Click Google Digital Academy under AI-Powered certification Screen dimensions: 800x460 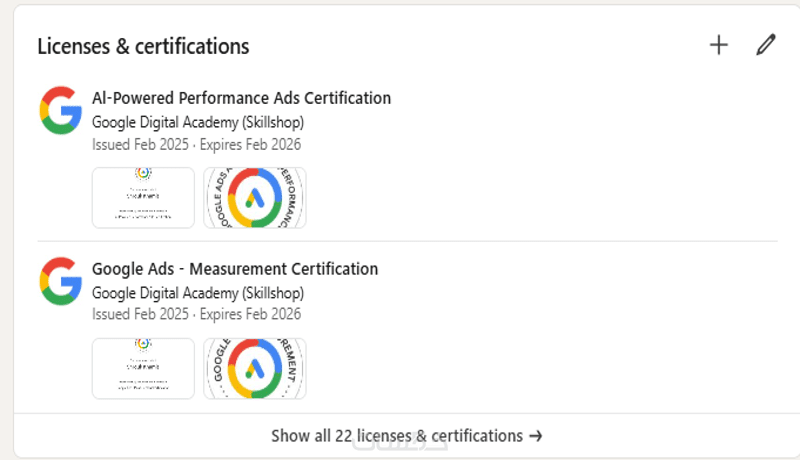click(x=198, y=122)
